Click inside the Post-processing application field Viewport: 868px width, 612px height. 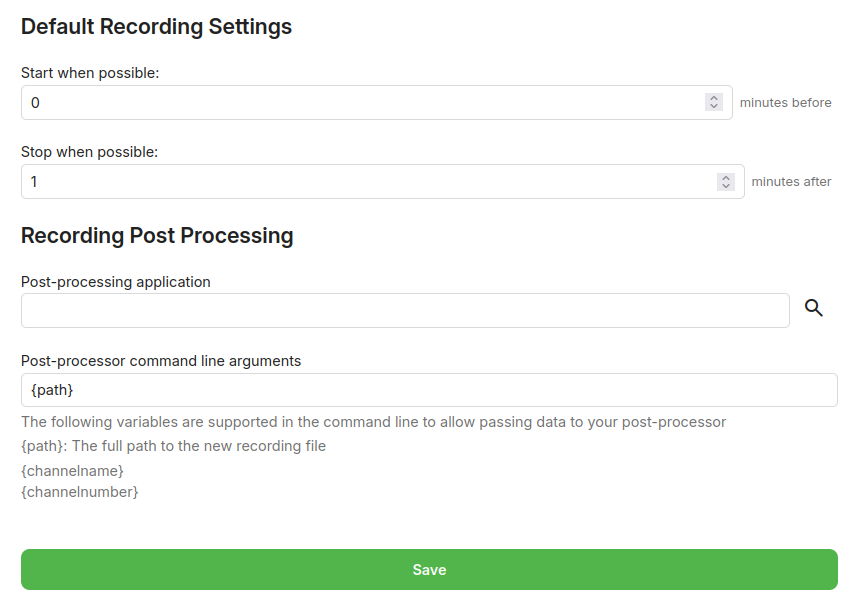(x=400, y=310)
